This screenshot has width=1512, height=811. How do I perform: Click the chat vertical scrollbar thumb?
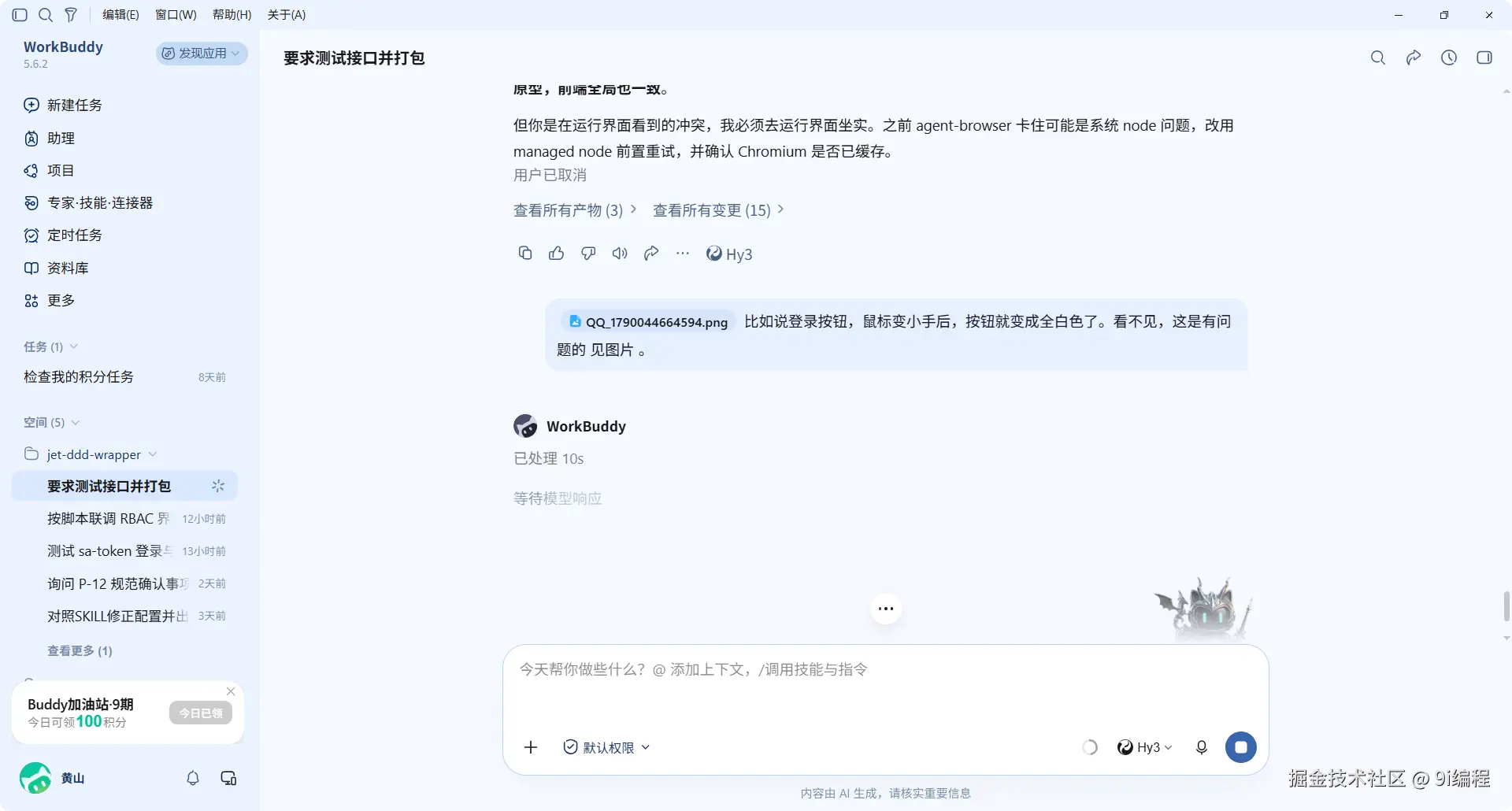pyautogui.click(x=1506, y=607)
